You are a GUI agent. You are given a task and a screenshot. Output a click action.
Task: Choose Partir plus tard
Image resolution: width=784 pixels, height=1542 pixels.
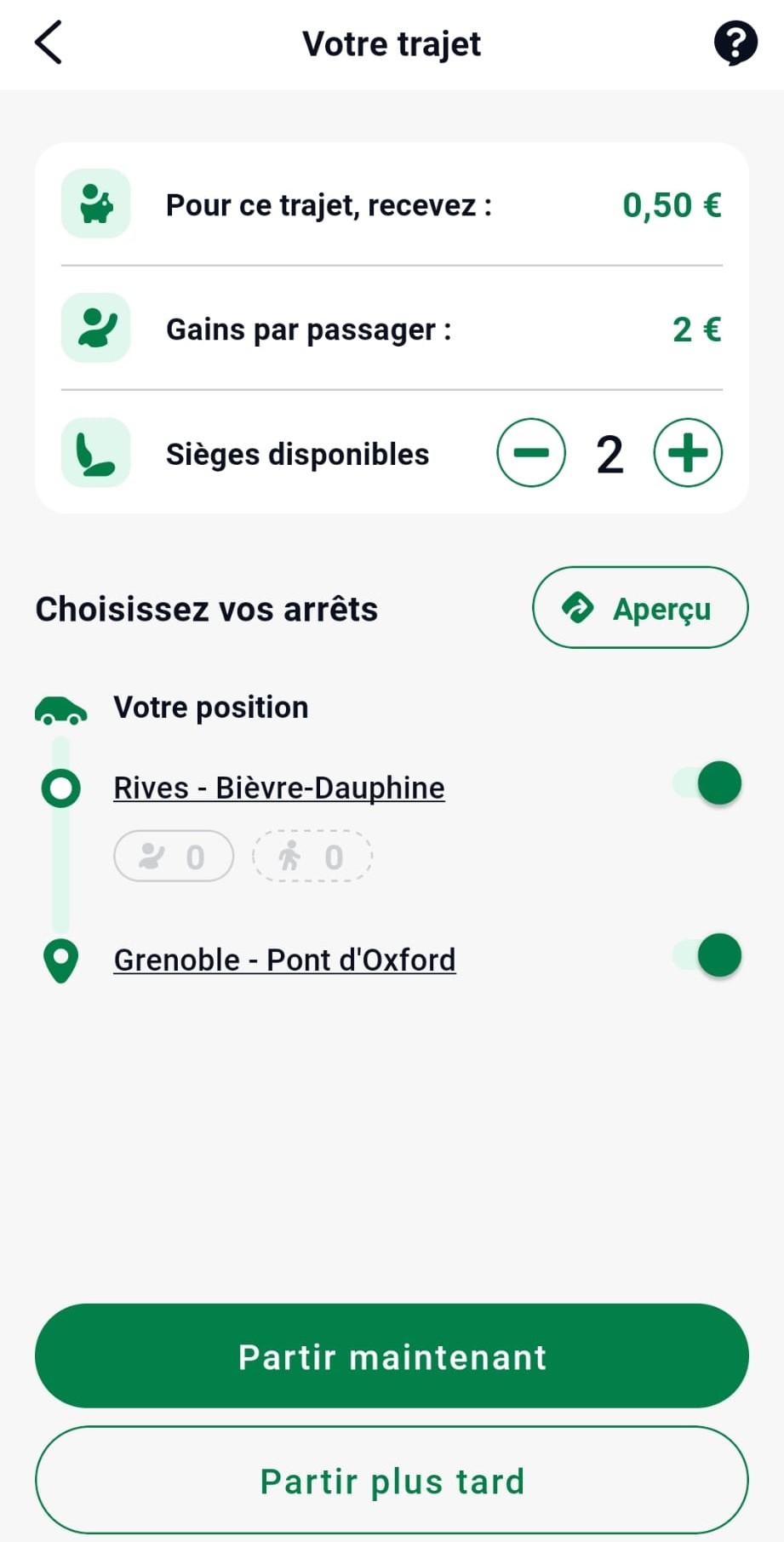click(392, 1481)
